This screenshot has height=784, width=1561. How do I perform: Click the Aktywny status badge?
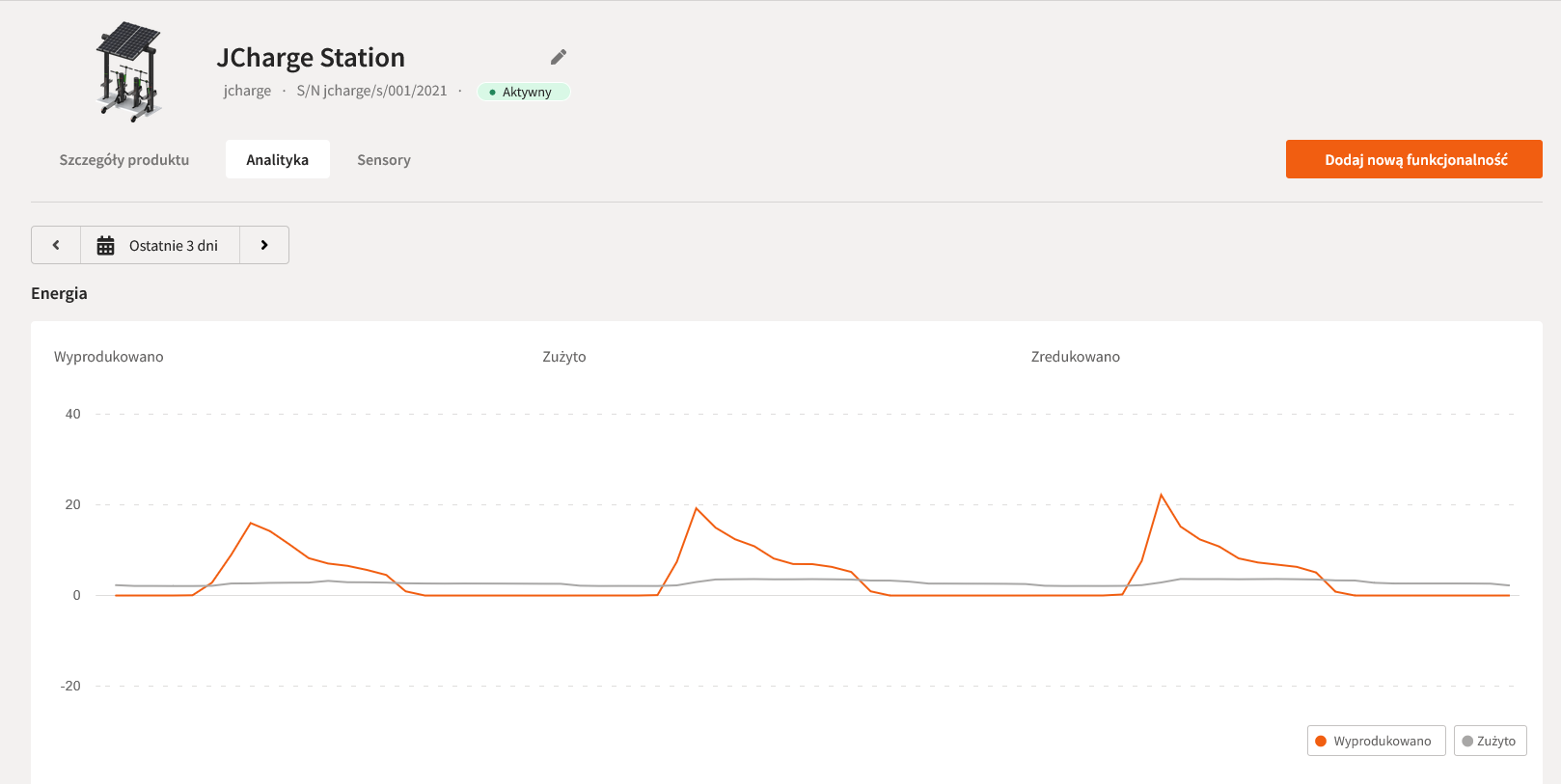point(524,92)
